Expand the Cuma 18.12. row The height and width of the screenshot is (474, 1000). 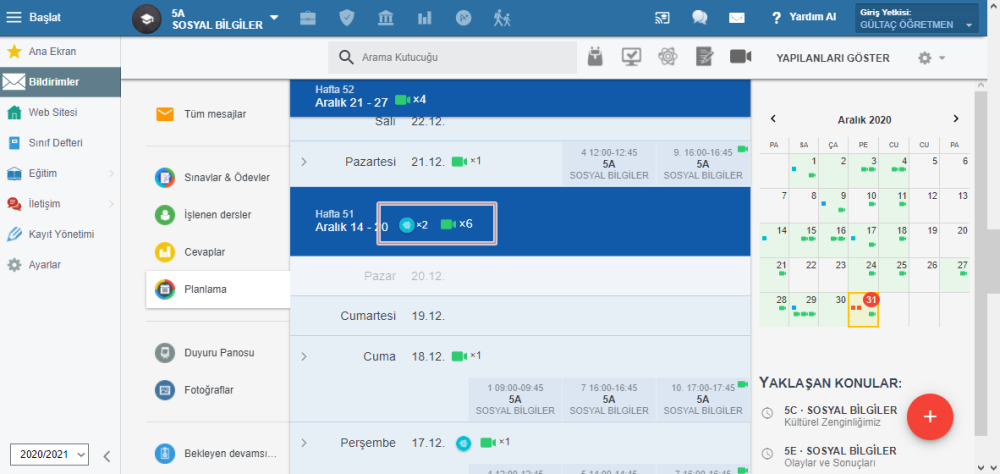coord(304,356)
